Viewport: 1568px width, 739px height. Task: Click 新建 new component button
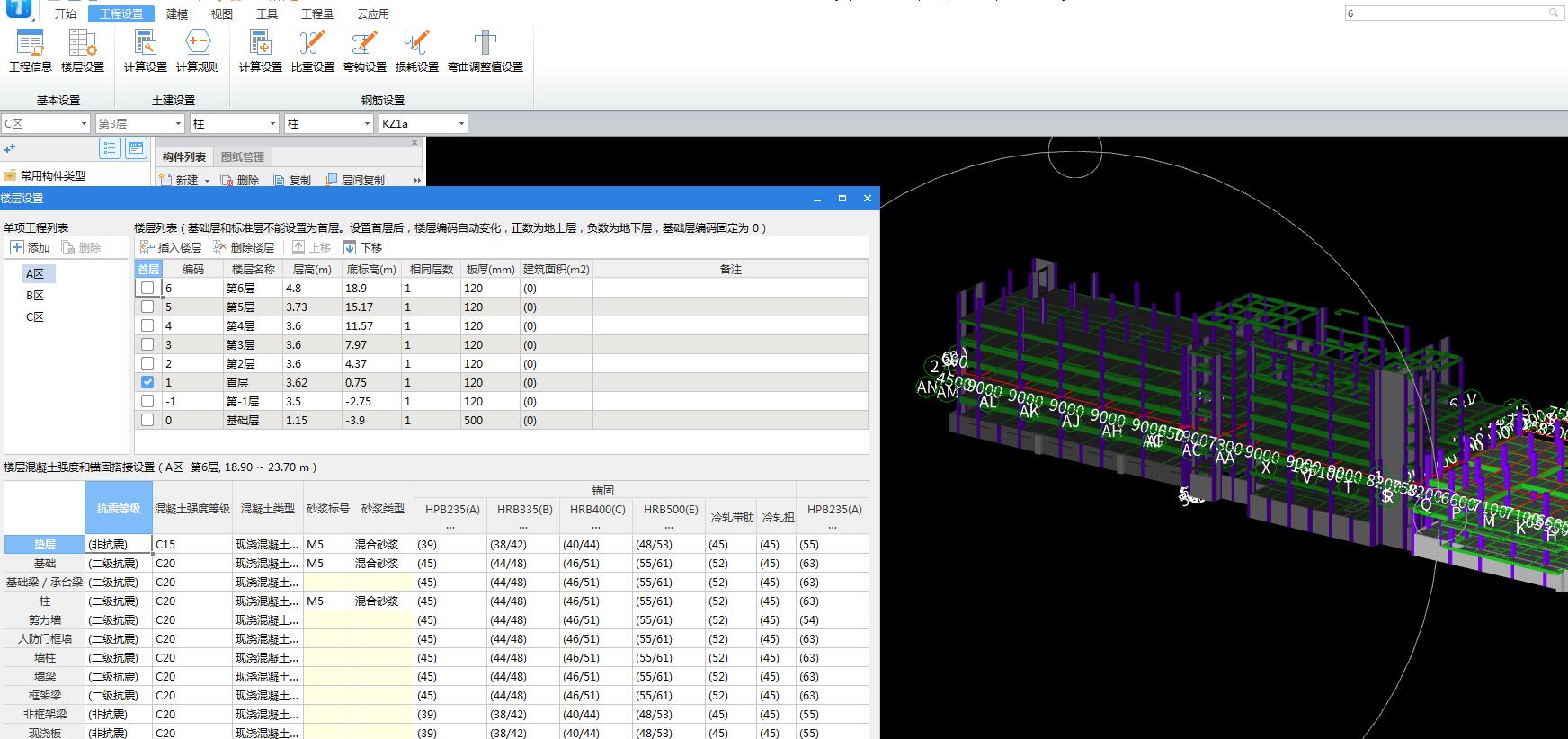179,180
